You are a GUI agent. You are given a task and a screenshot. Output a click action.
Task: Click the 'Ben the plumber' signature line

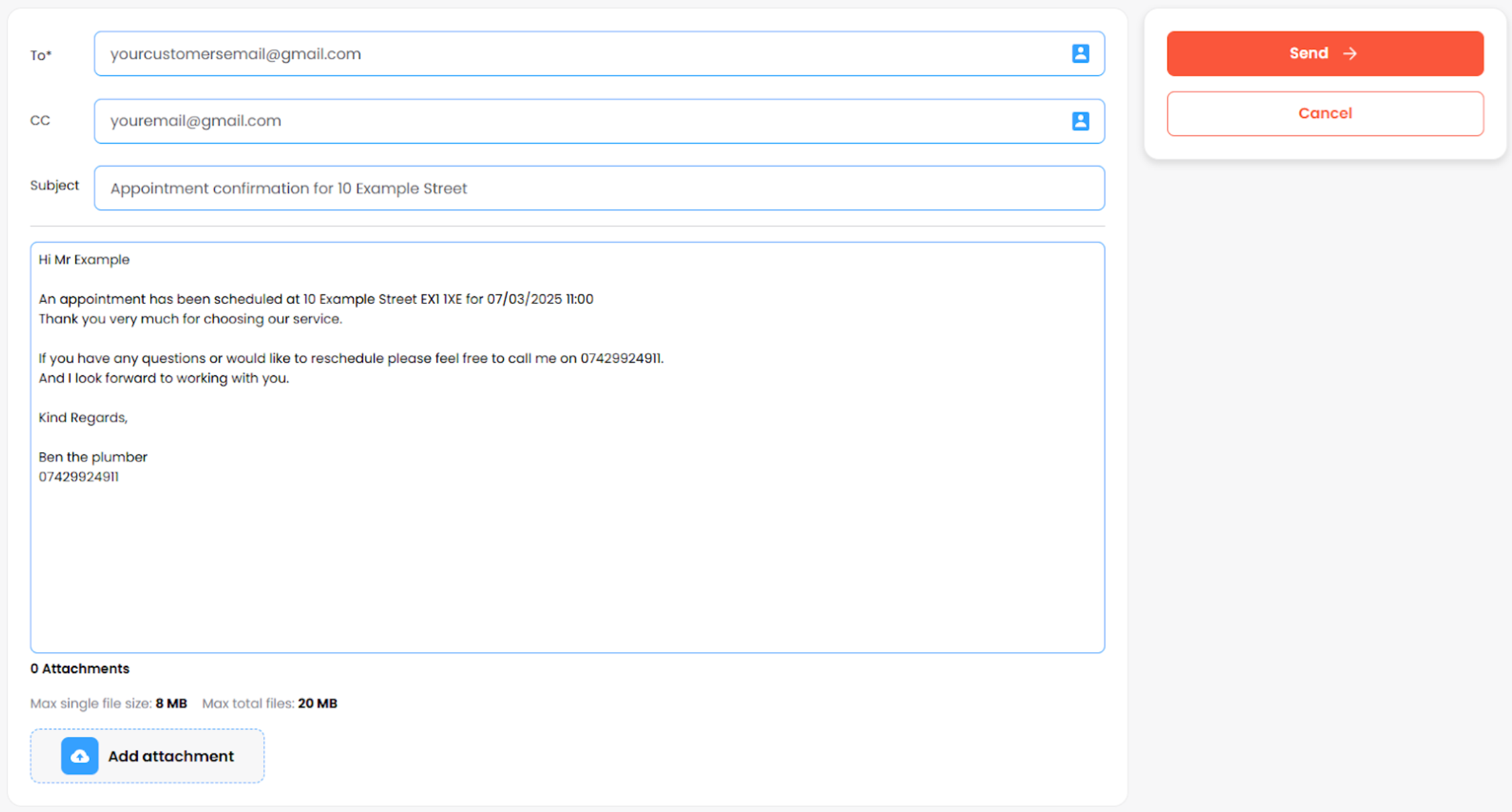coord(93,457)
